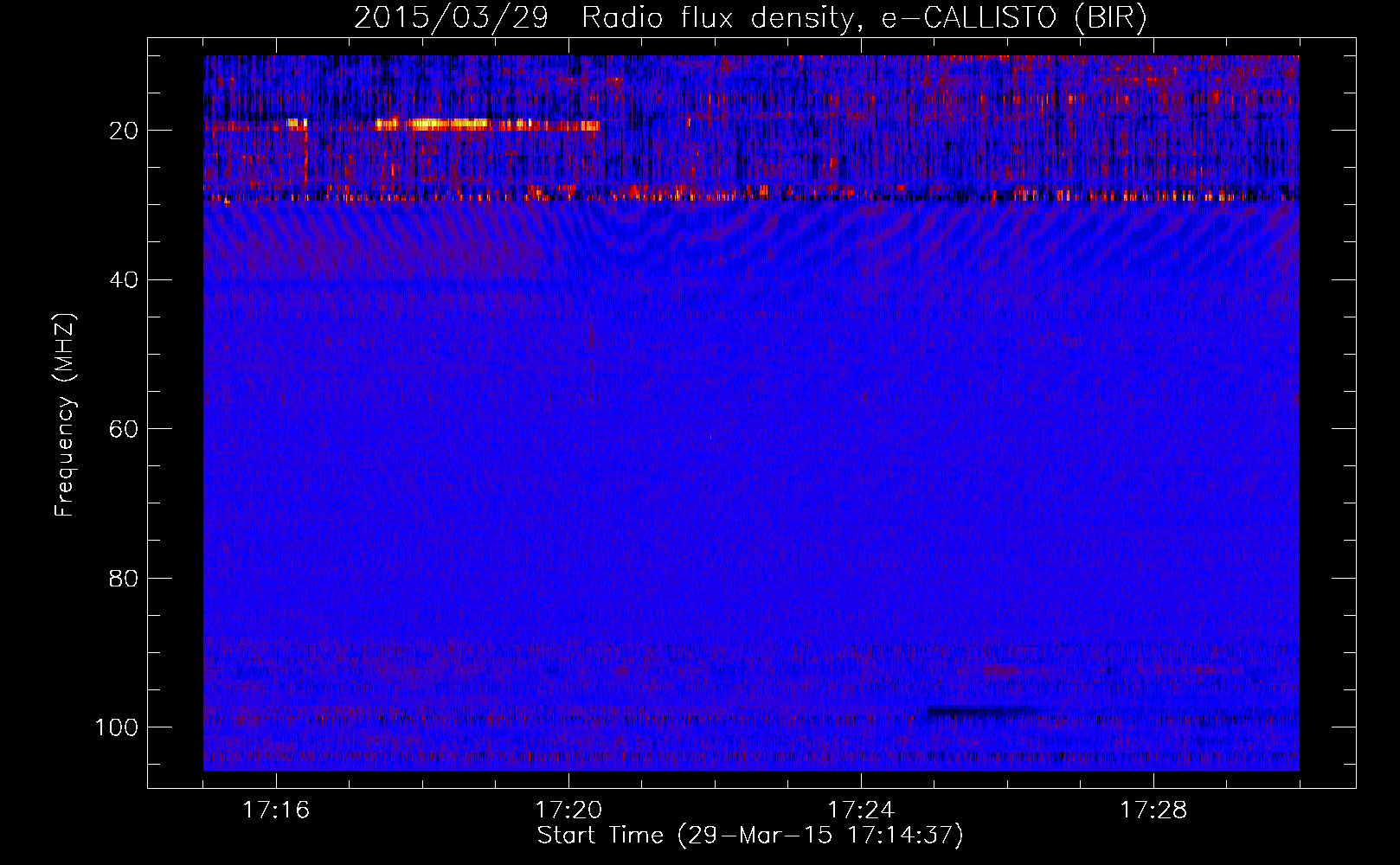The image size is (1400, 865).
Task: Click the date 2015/03/29 in the title
Action: tap(451, 18)
